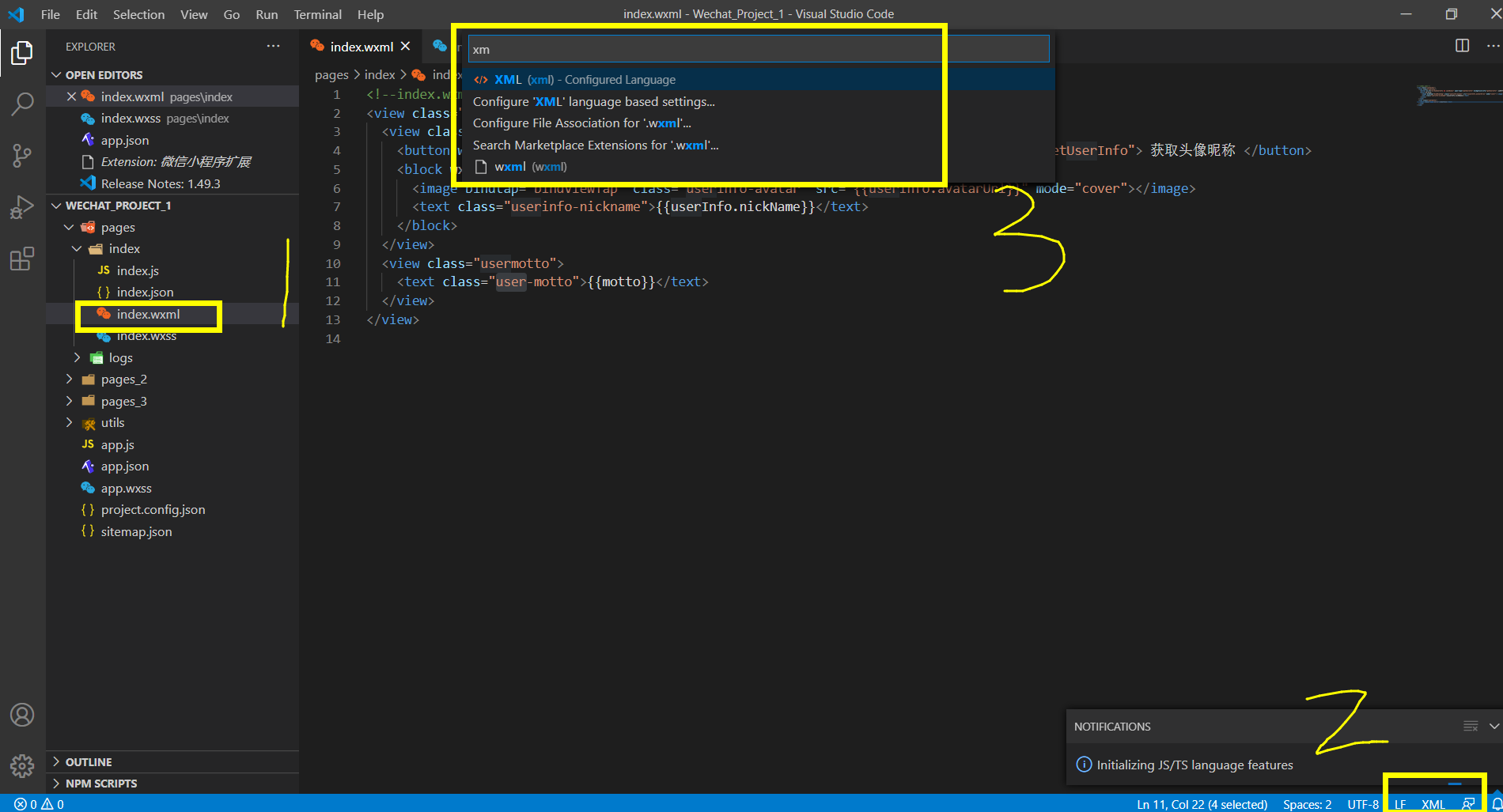This screenshot has height=812, width=1503.
Task: Click the Explorer more actions ellipsis
Action: click(273, 46)
